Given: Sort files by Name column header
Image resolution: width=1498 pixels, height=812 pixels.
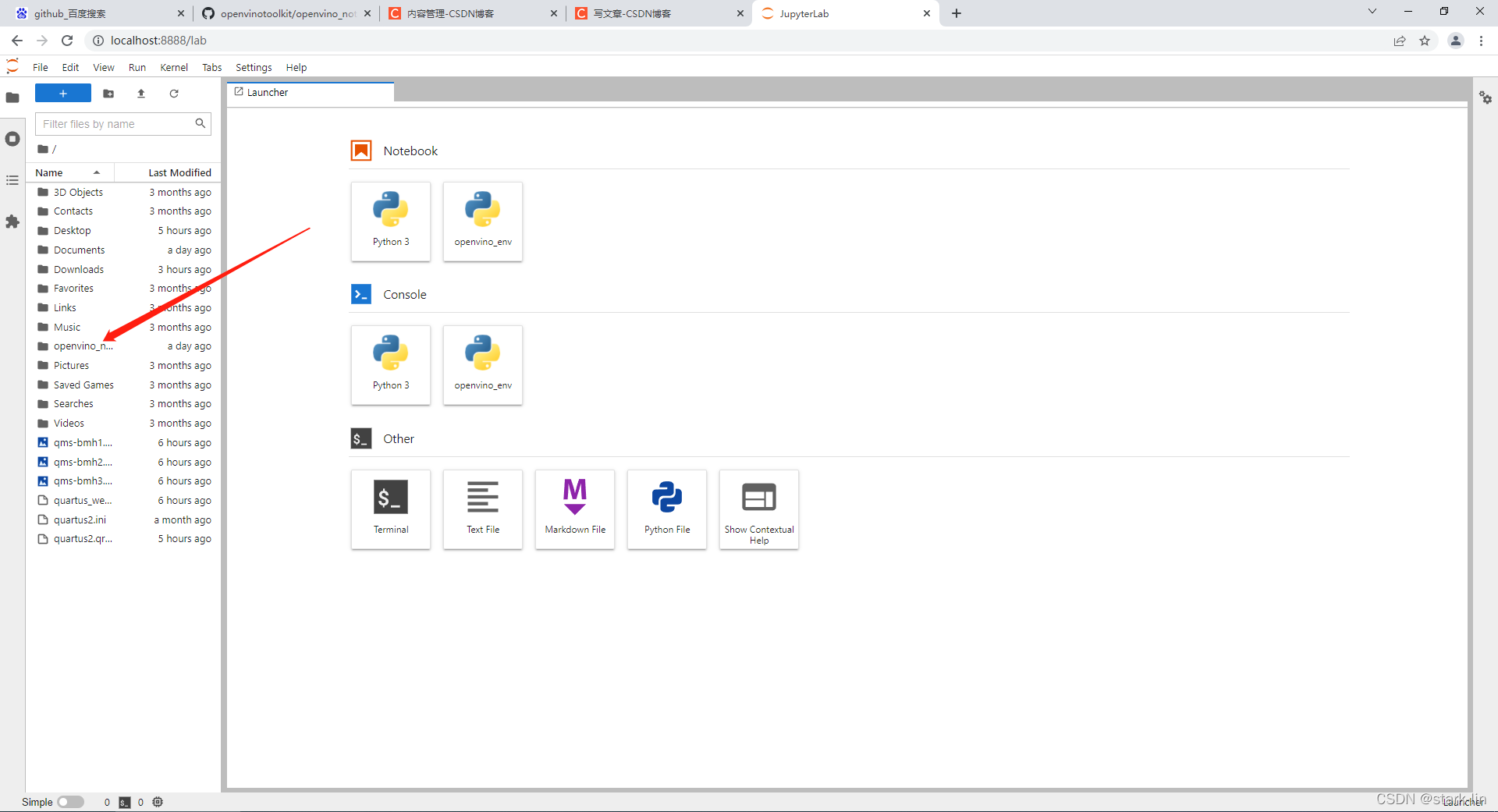Looking at the screenshot, I should tap(69, 172).
